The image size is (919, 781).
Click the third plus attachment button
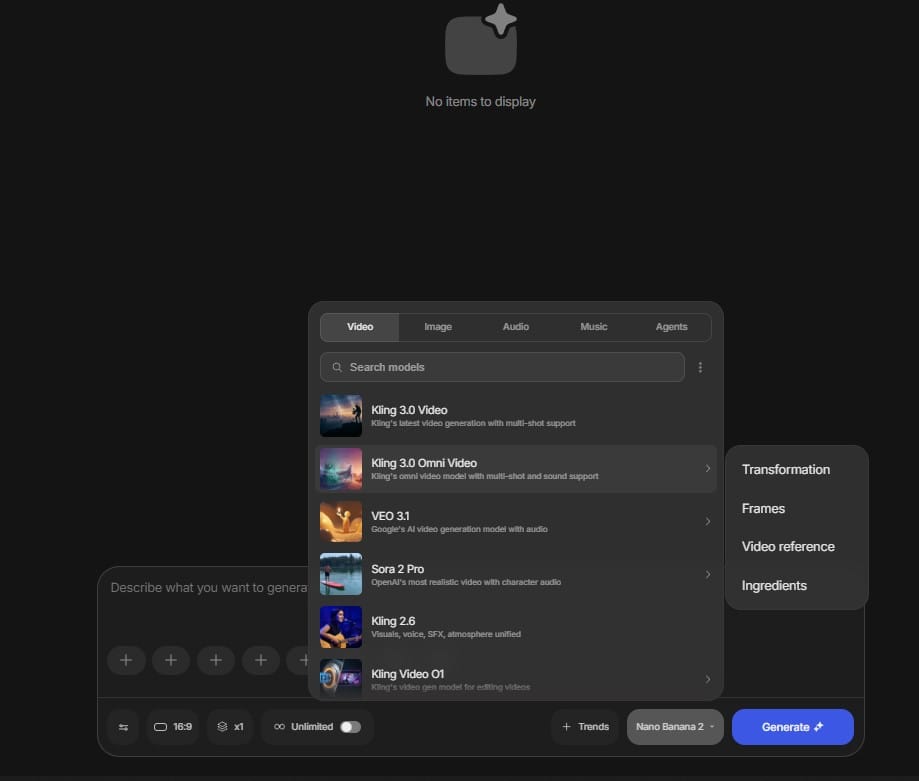(x=216, y=660)
